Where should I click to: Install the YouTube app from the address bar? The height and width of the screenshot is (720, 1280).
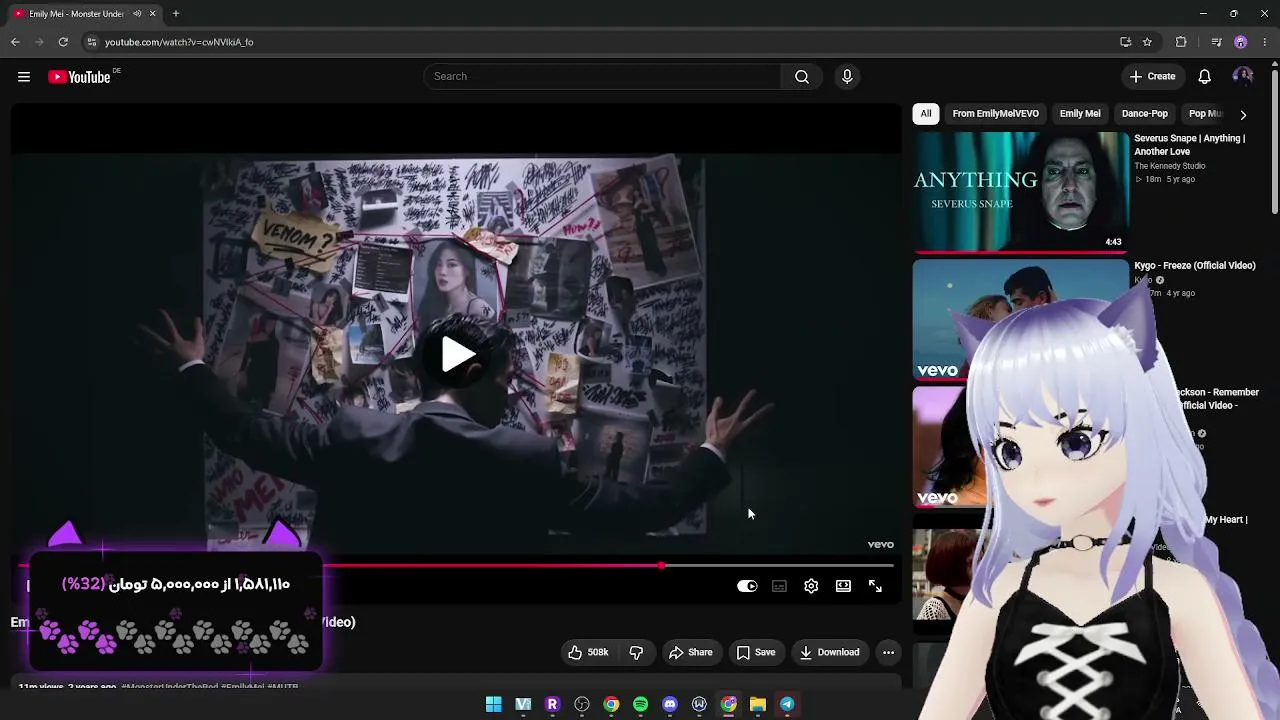(x=1125, y=42)
